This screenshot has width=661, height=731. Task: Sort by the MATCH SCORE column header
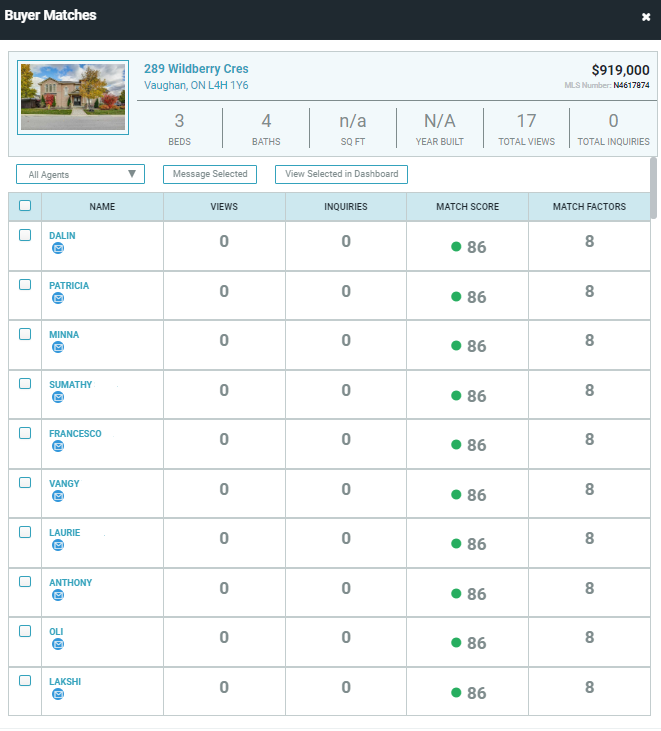(x=467, y=207)
